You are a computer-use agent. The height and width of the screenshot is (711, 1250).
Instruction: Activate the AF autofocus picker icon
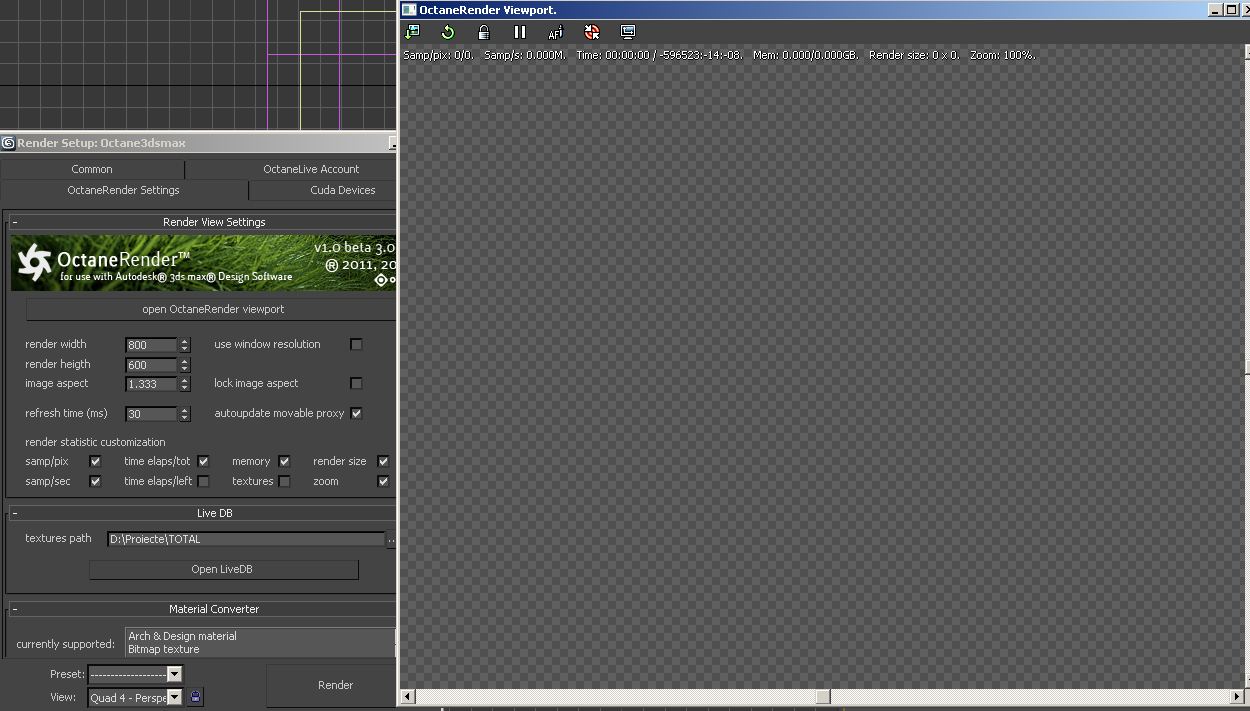(556, 32)
